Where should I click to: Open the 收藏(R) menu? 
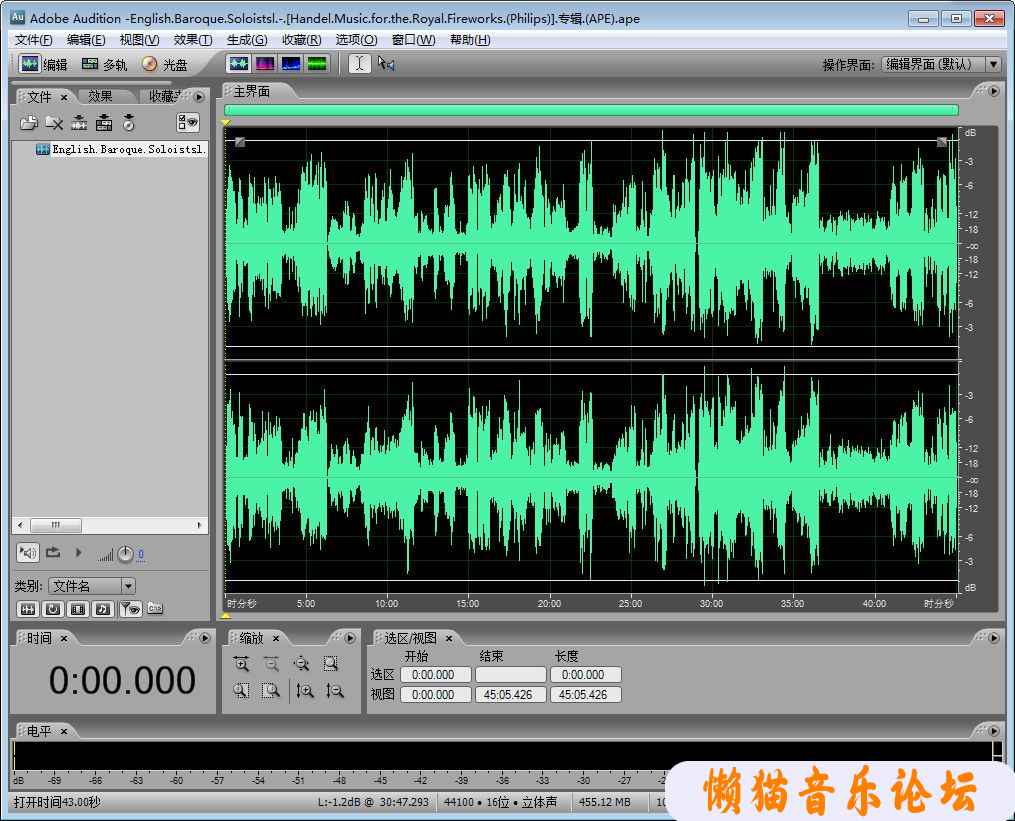click(x=302, y=40)
